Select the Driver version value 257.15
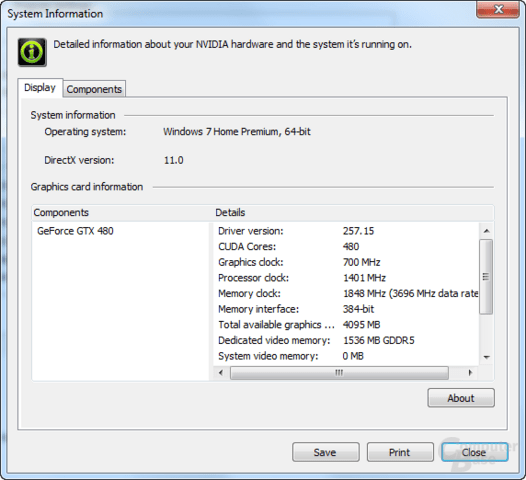 358,231
